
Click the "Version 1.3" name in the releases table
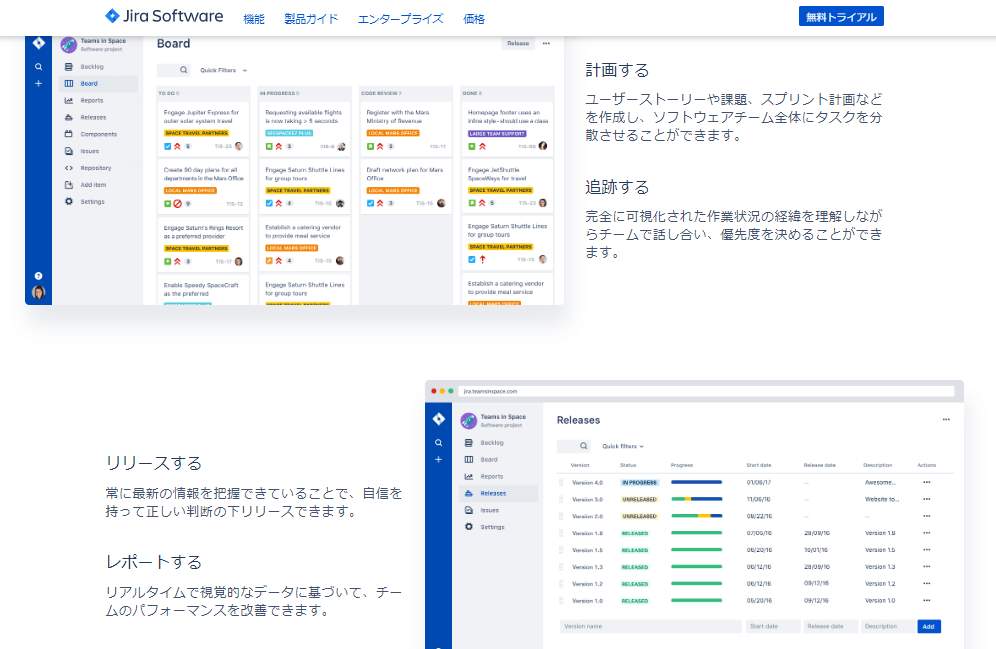click(588, 567)
